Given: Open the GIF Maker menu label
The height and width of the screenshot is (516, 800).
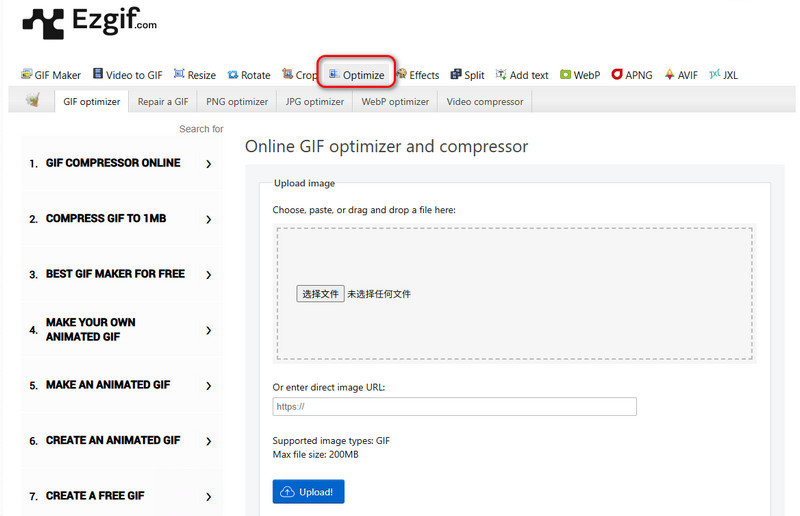Looking at the screenshot, I should 58,76.
